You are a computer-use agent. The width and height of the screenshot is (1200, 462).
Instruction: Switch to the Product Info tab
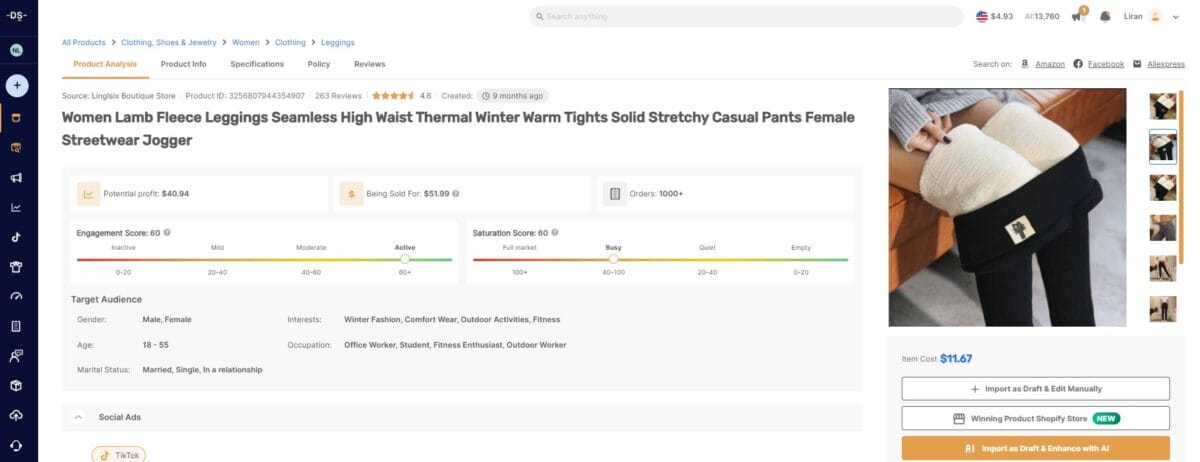[183, 64]
